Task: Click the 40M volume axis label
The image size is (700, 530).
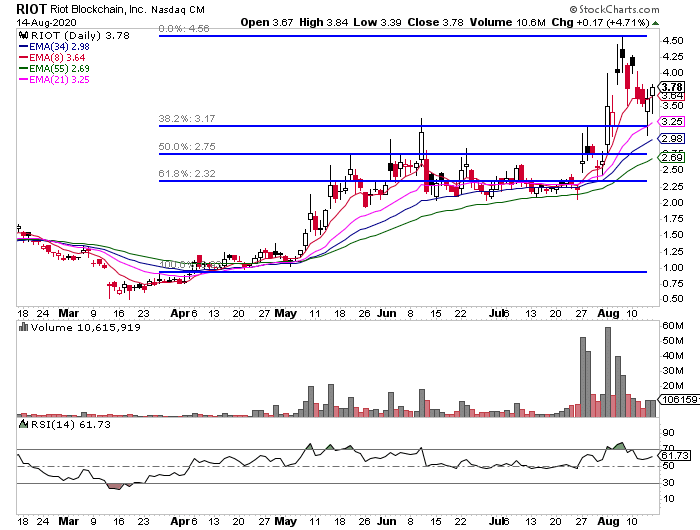Action: click(x=672, y=356)
